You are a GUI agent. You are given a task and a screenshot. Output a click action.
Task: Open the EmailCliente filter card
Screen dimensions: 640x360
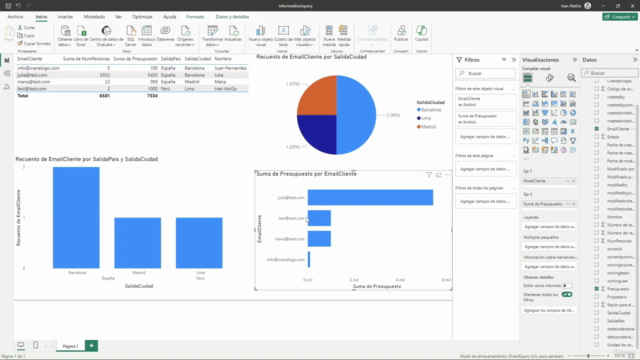click(485, 102)
